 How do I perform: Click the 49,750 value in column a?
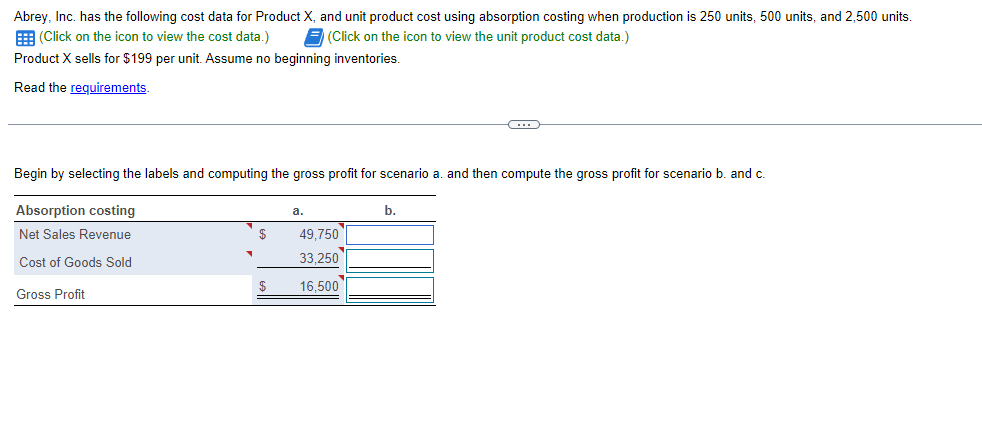point(318,235)
